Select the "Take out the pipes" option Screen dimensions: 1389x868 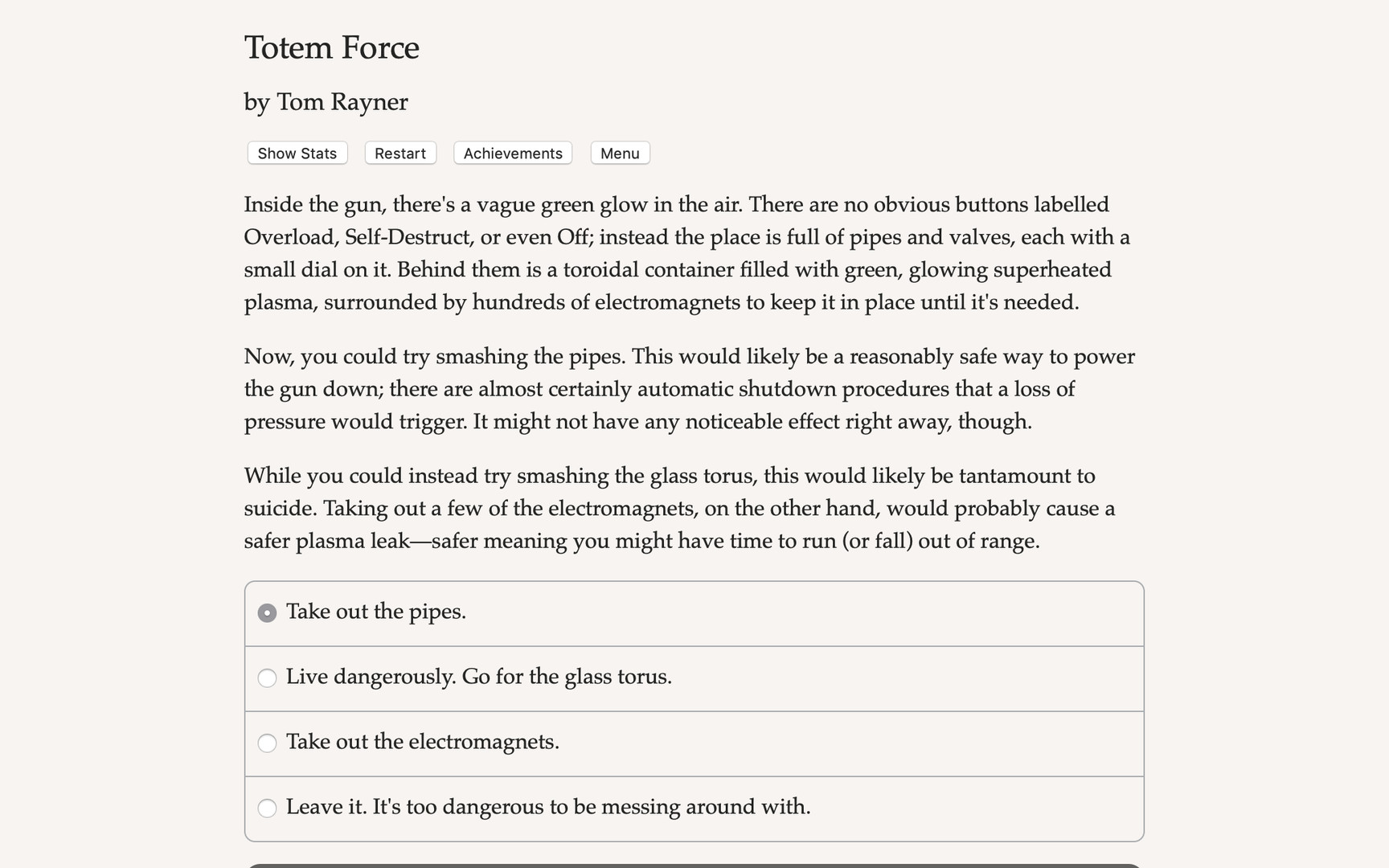tap(376, 612)
